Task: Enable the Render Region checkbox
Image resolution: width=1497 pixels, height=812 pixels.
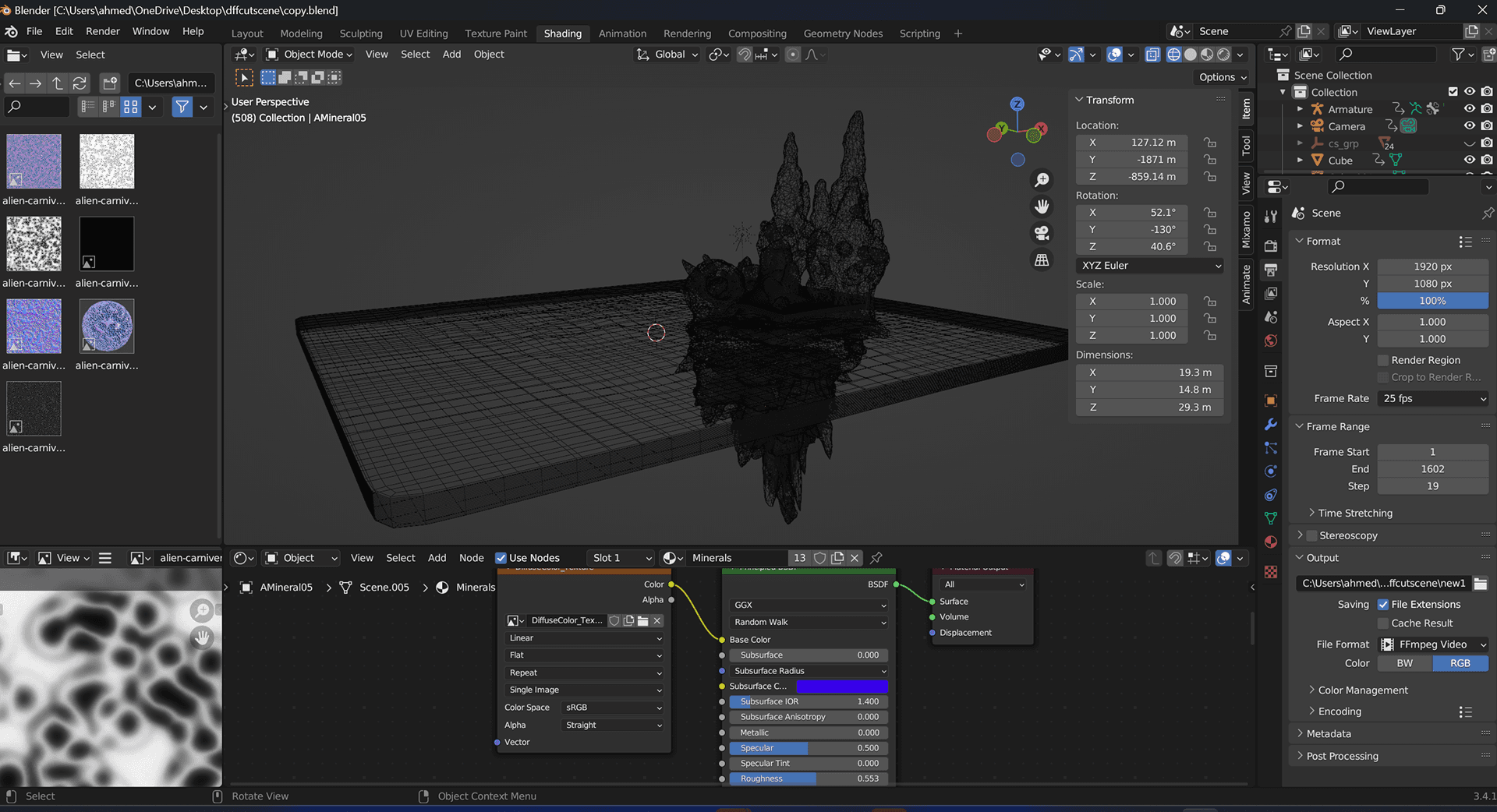Action: (1383, 360)
